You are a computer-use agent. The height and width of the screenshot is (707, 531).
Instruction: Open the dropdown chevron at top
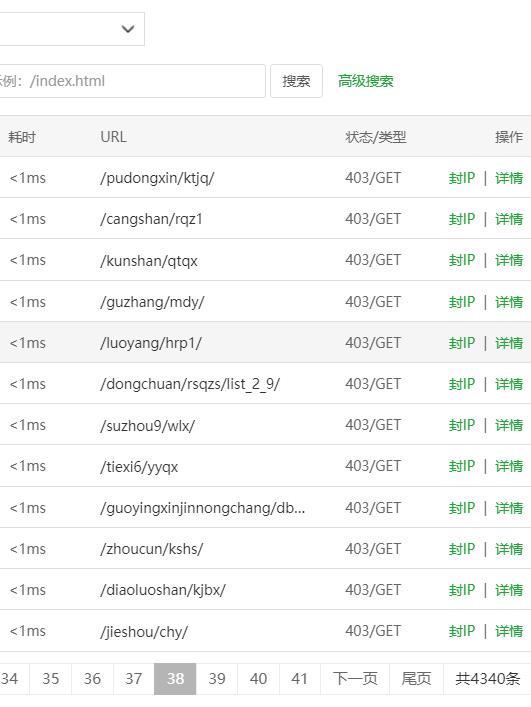tap(128, 29)
